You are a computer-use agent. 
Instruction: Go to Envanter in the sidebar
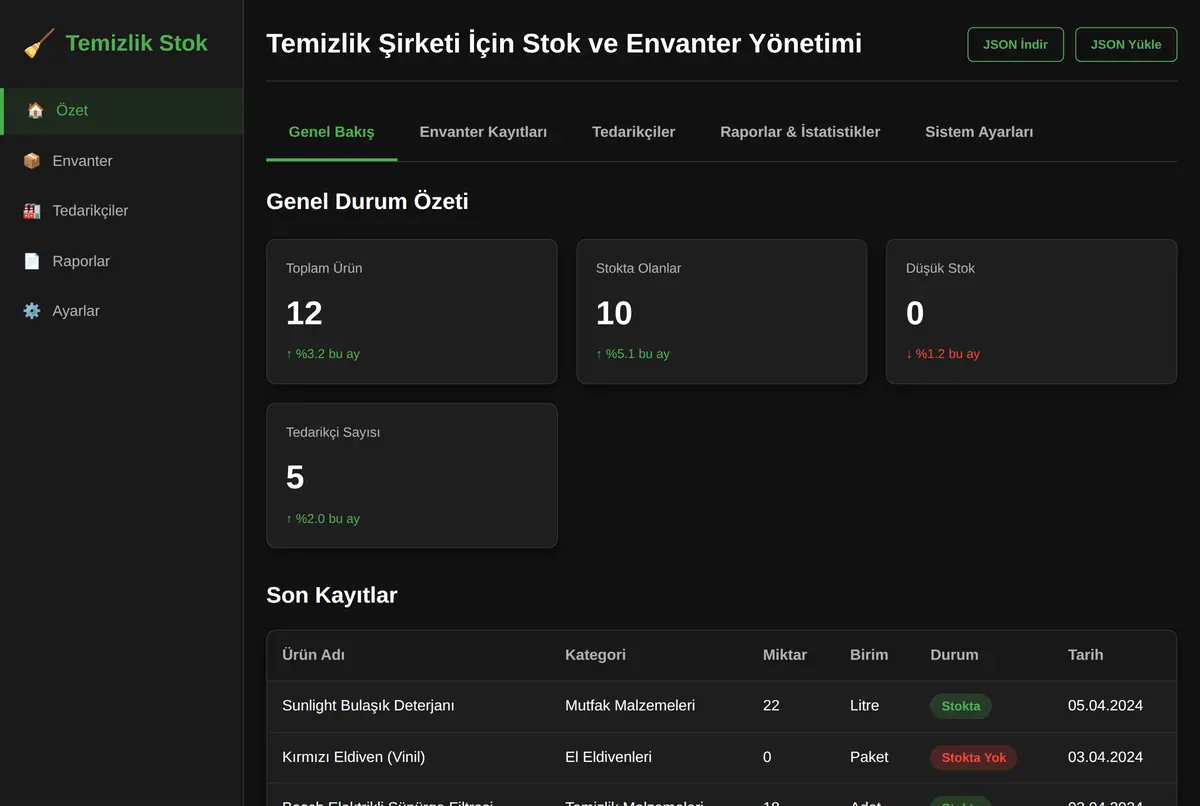(121, 160)
